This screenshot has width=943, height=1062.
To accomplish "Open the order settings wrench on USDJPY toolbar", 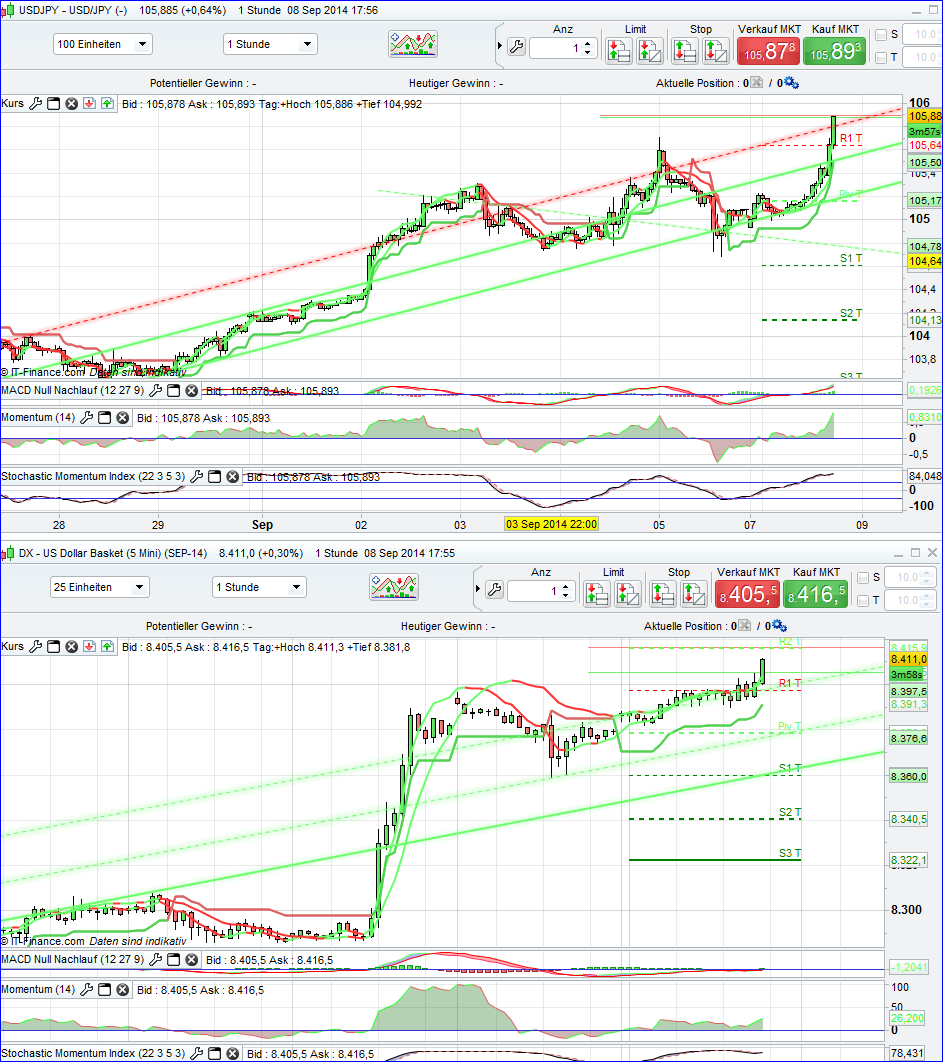I will [517, 47].
